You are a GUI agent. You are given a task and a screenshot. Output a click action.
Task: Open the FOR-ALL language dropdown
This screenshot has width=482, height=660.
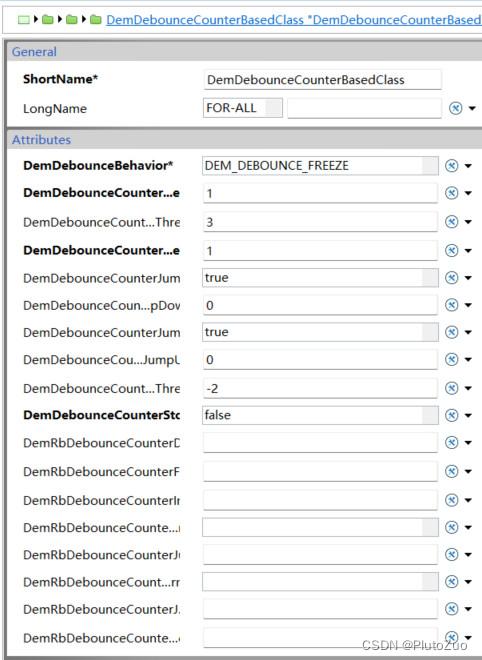(242, 108)
